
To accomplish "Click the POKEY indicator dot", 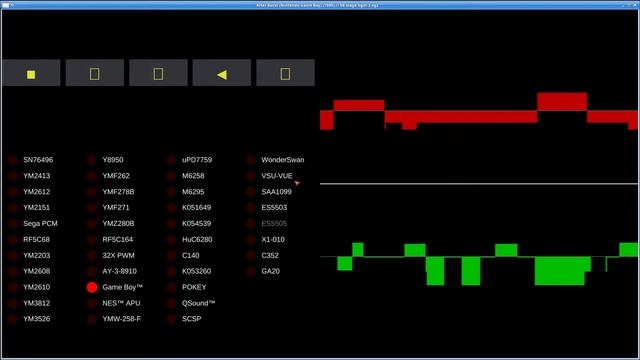I will click(171, 287).
